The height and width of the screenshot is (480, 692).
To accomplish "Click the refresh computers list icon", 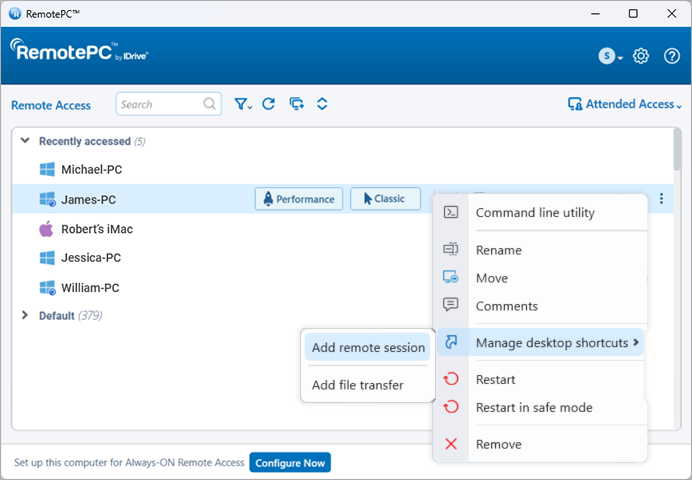I will [x=268, y=104].
